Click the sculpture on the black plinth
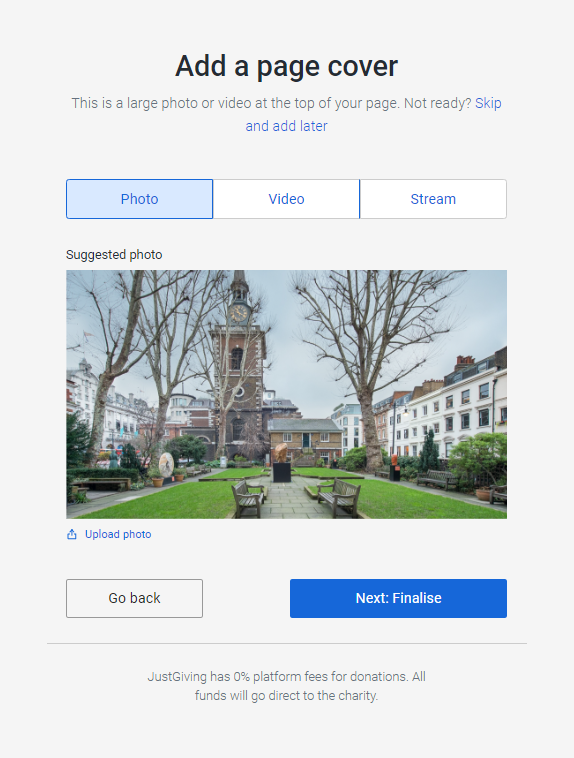574x758 pixels. pos(281,453)
